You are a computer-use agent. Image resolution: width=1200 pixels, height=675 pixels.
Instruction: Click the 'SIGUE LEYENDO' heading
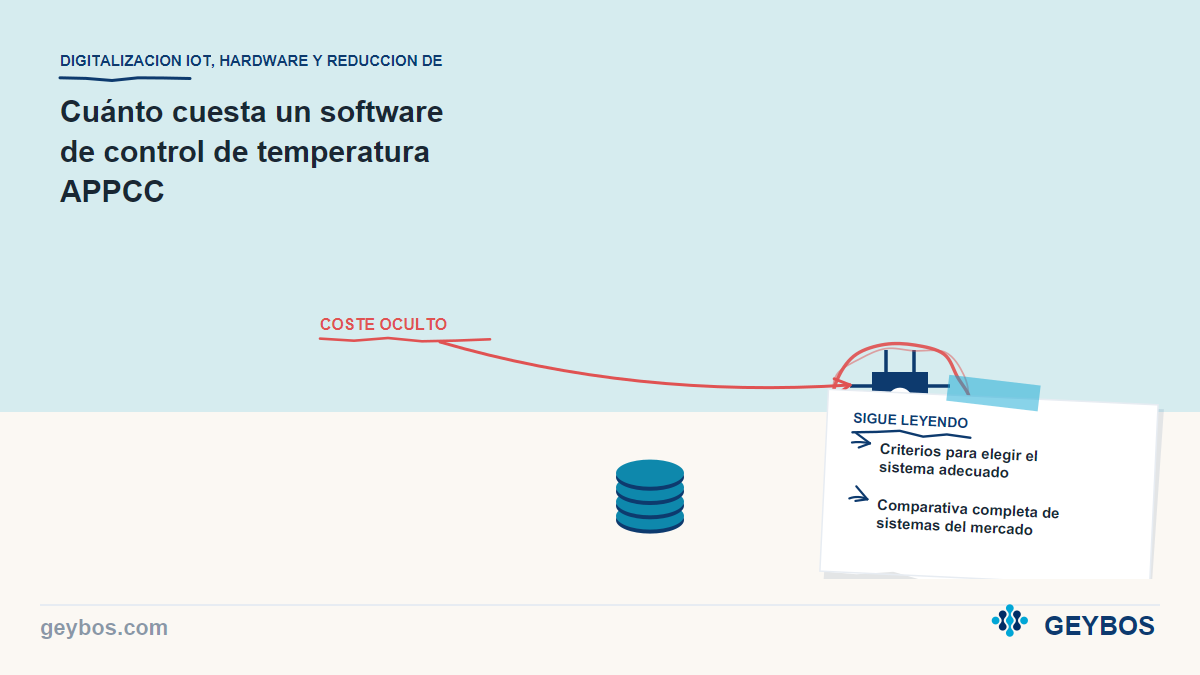(x=910, y=420)
